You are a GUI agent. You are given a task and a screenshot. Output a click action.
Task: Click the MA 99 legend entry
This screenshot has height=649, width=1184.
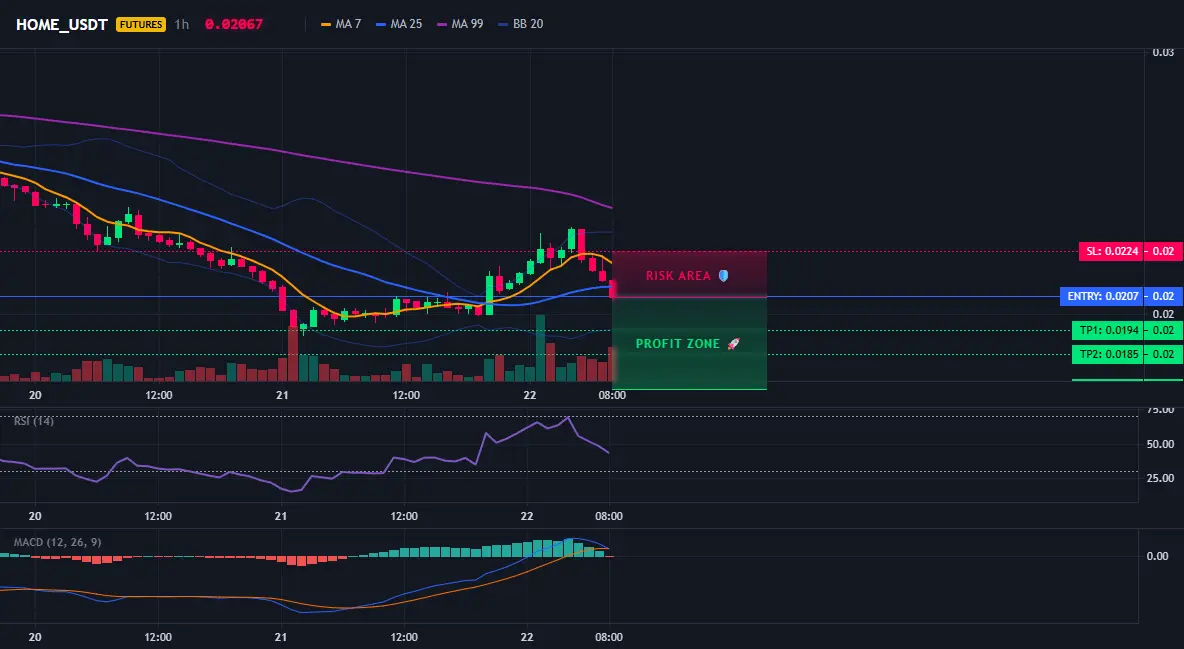click(x=460, y=24)
